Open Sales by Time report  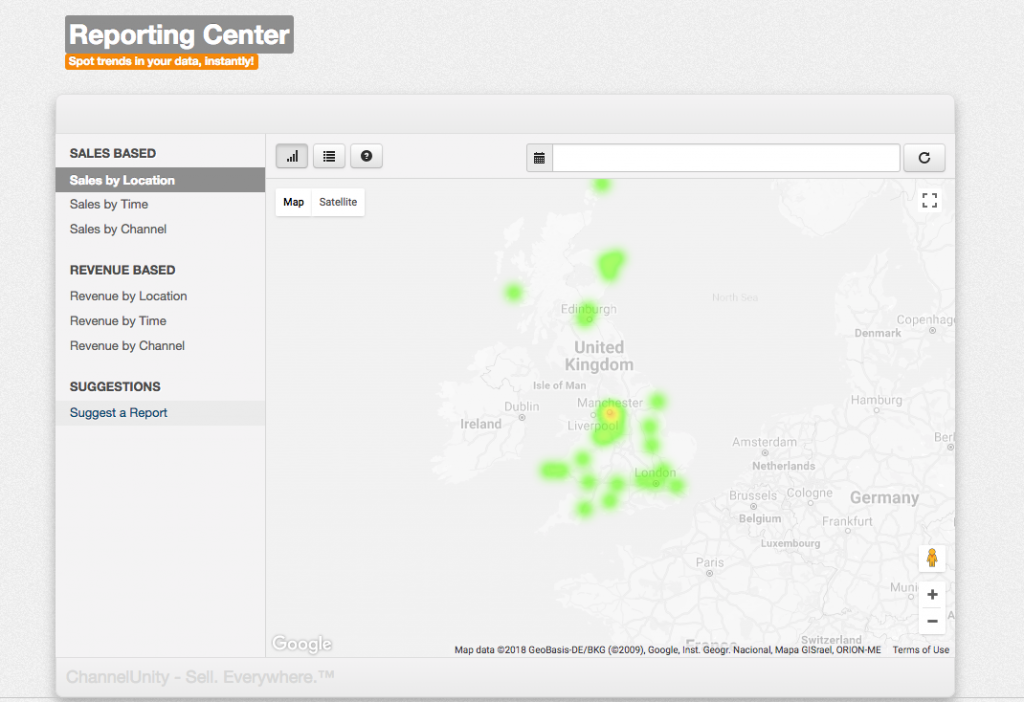click(x=109, y=204)
